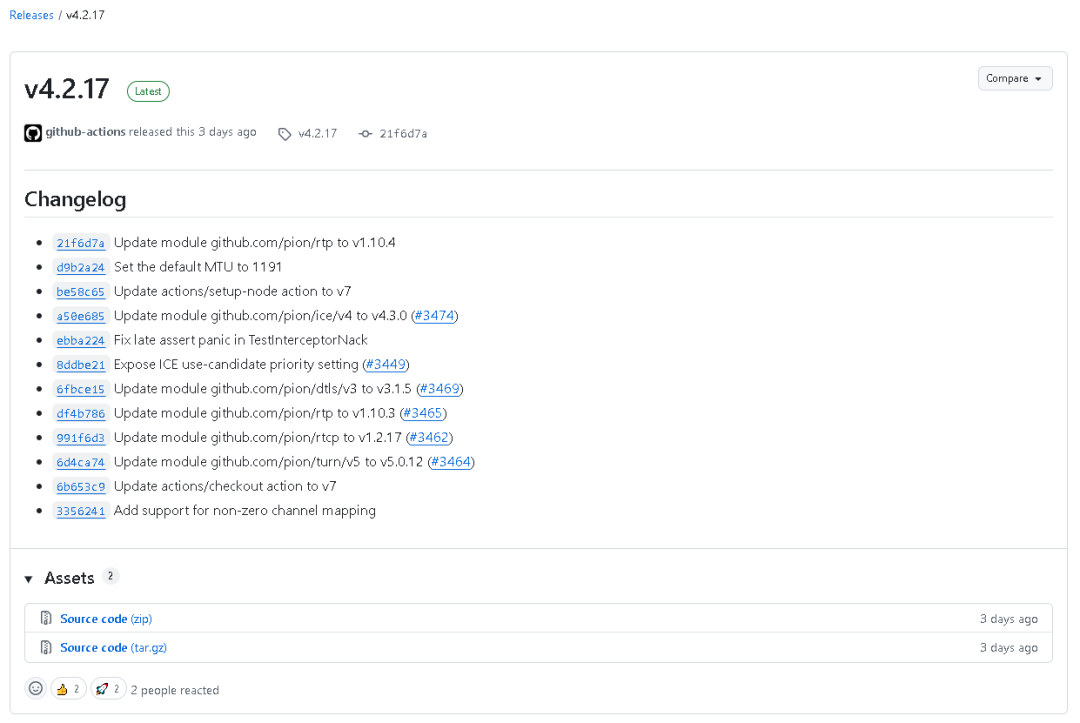Toggle the rocket reaction

[x=109, y=689]
